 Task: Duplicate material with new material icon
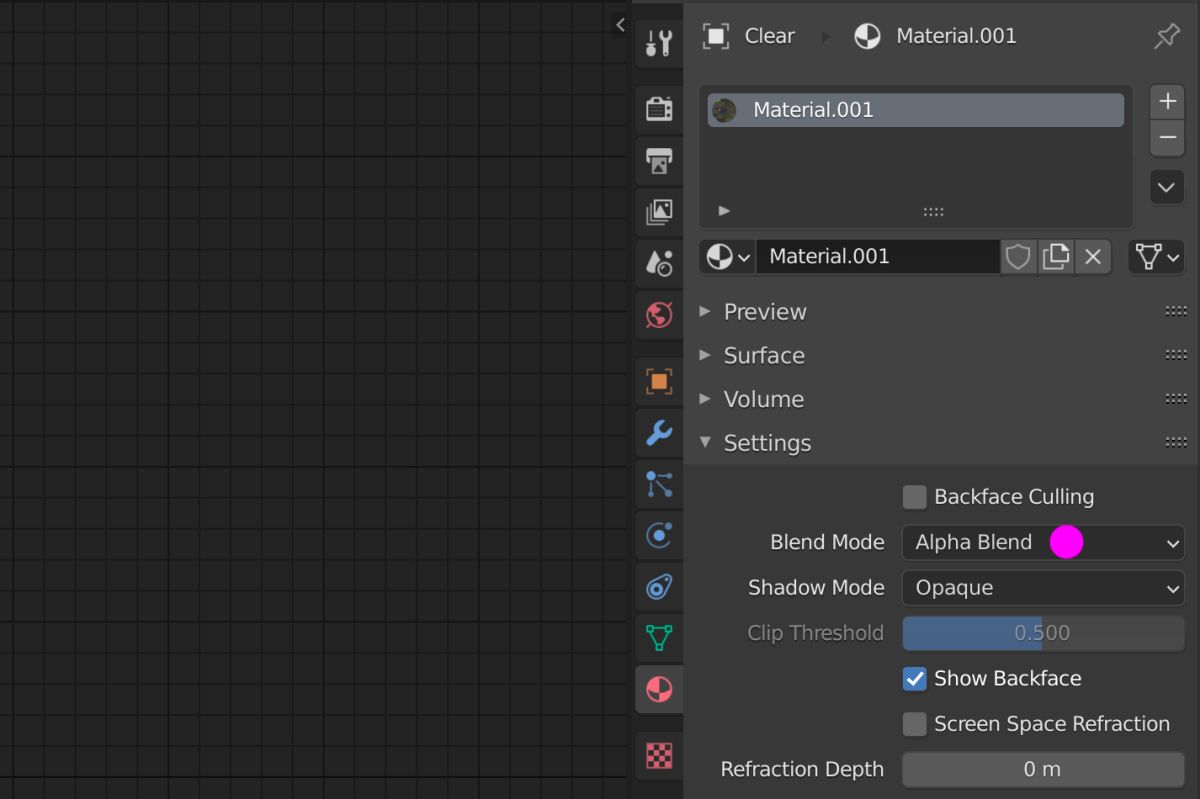[x=1055, y=257]
